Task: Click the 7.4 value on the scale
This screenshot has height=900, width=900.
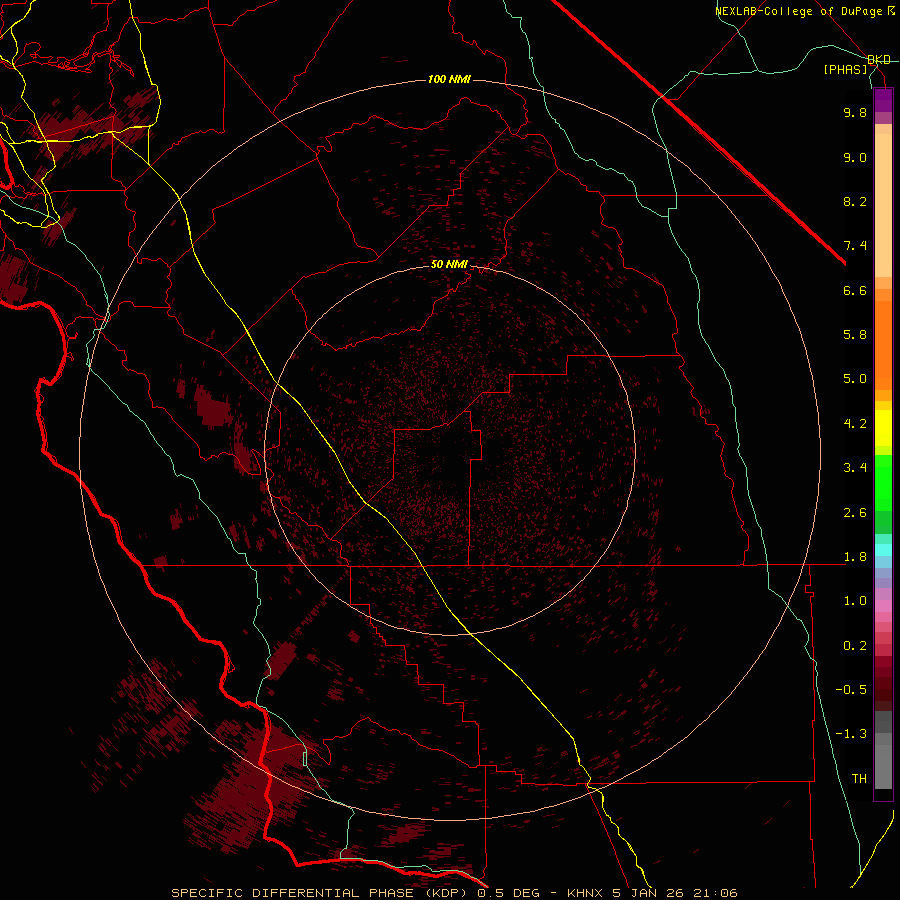Action: tap(855, 246)
